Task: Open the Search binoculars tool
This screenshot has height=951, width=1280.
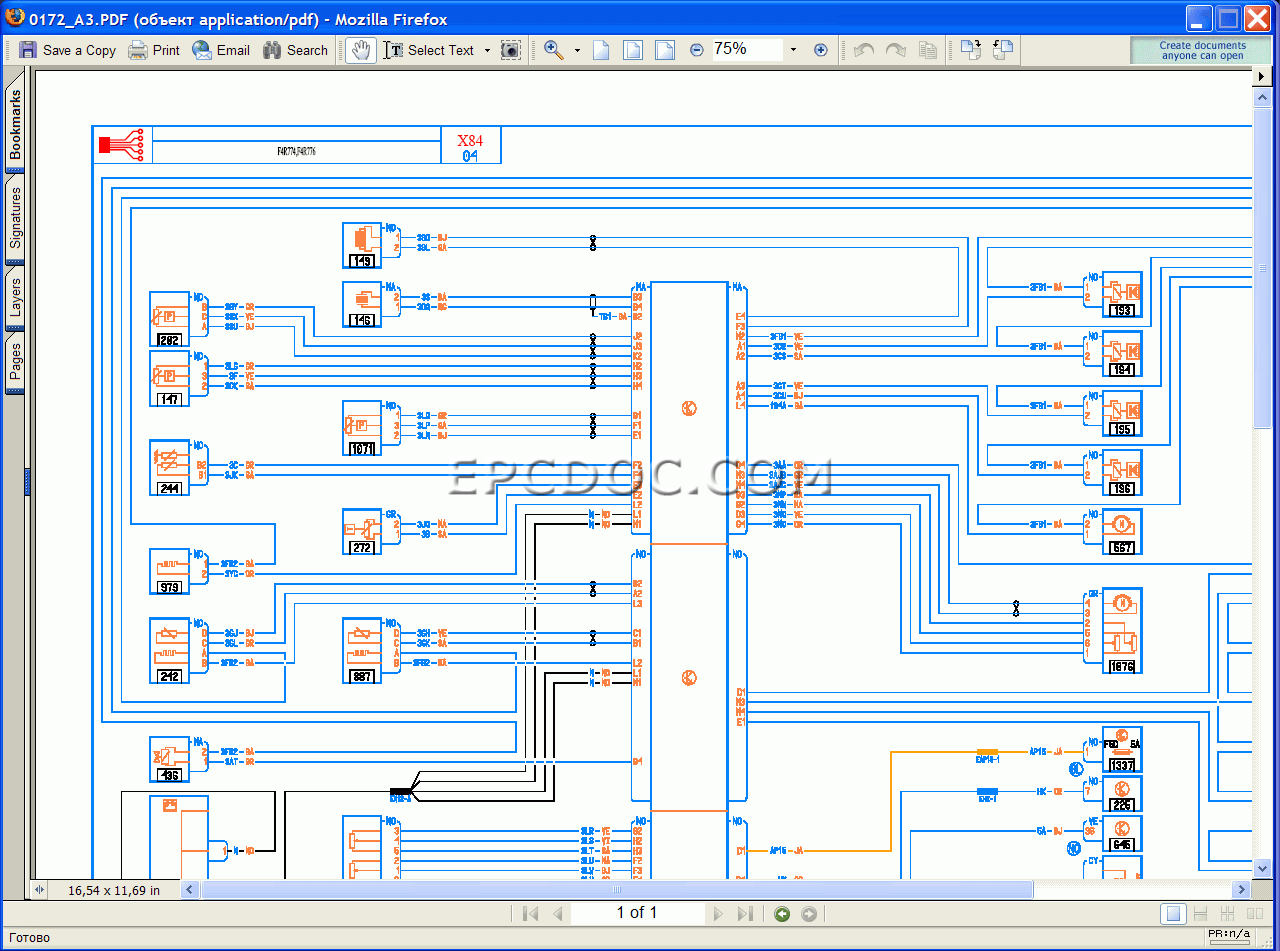Action: (295, 50)
